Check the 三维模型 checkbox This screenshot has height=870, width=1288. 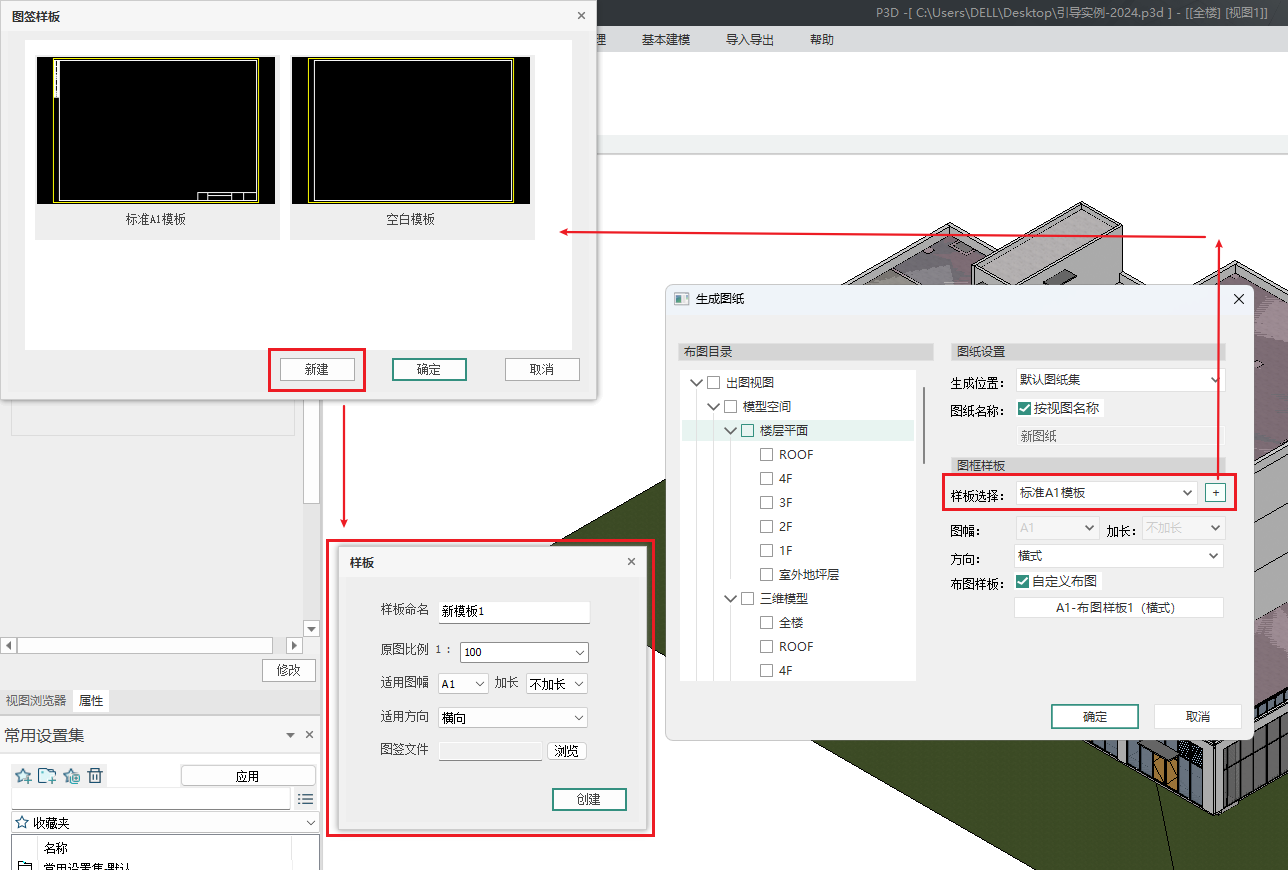[x=747, y=599]
